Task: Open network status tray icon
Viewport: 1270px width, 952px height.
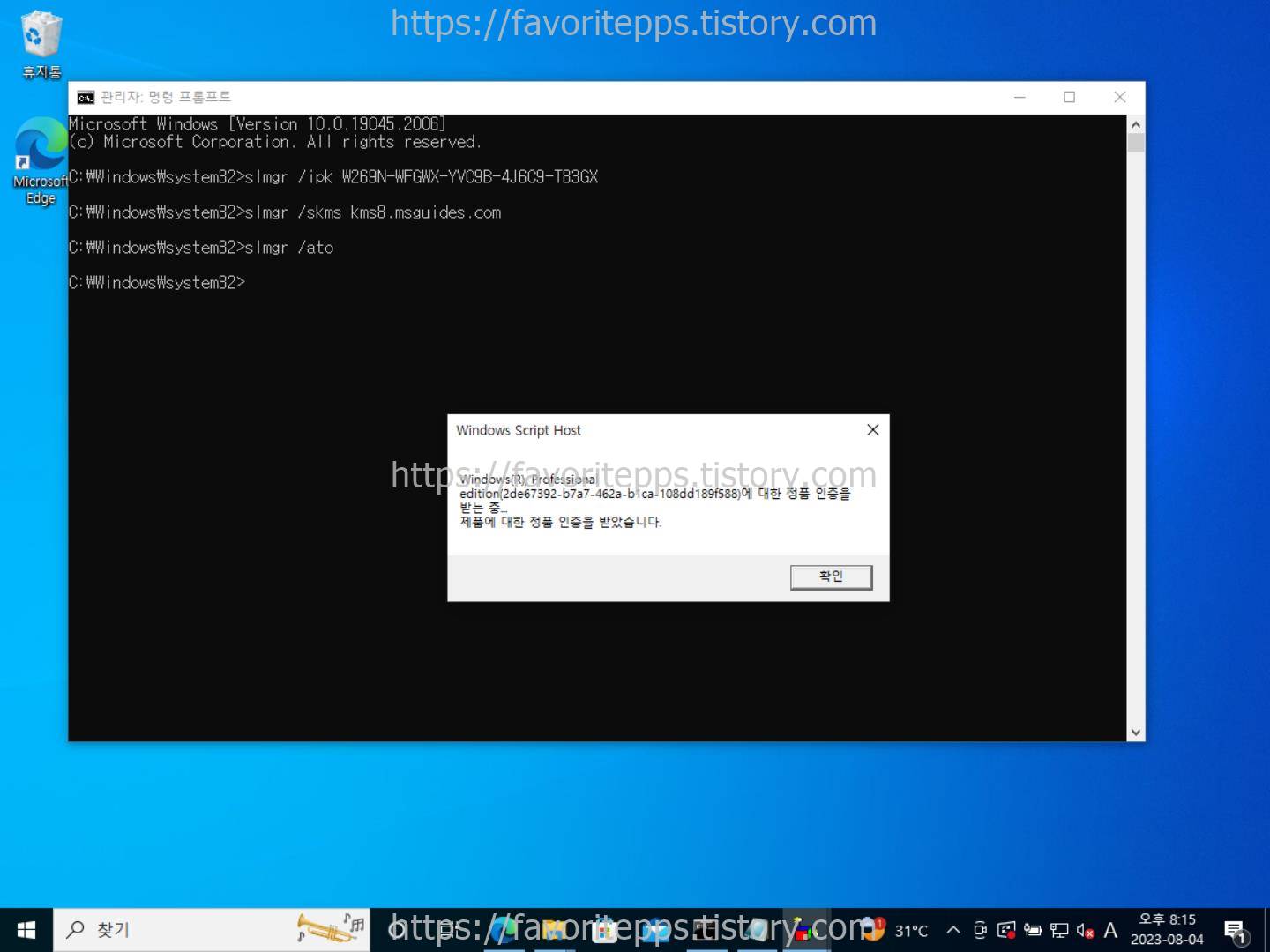Action: [1059, 930]
